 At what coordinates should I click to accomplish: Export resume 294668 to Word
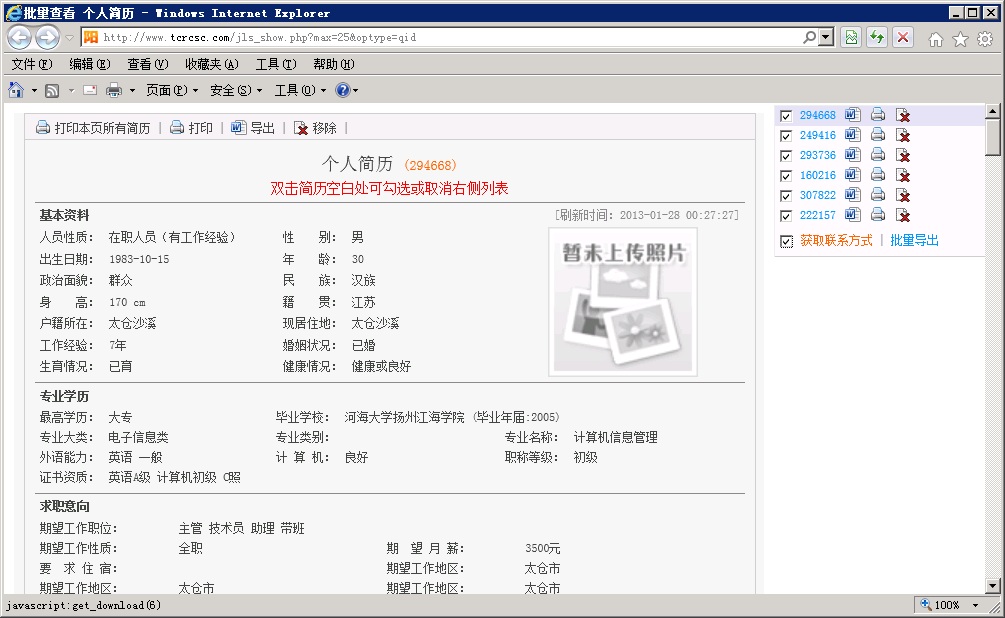pyautogui.click(x=851, y=114)
